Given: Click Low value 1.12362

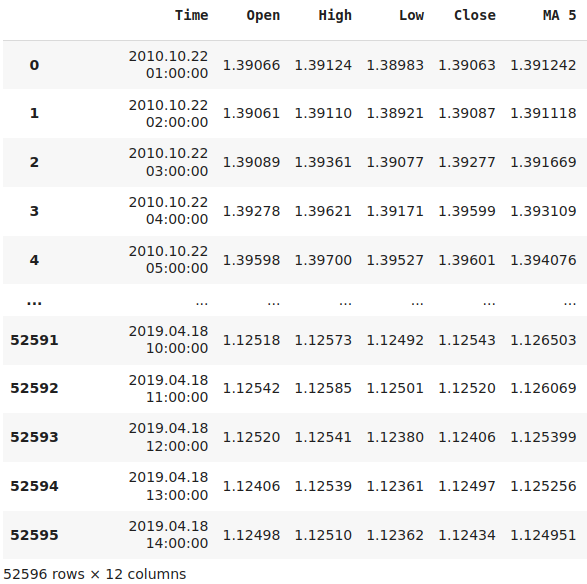Looking at the screenshot, I should 395,535.
